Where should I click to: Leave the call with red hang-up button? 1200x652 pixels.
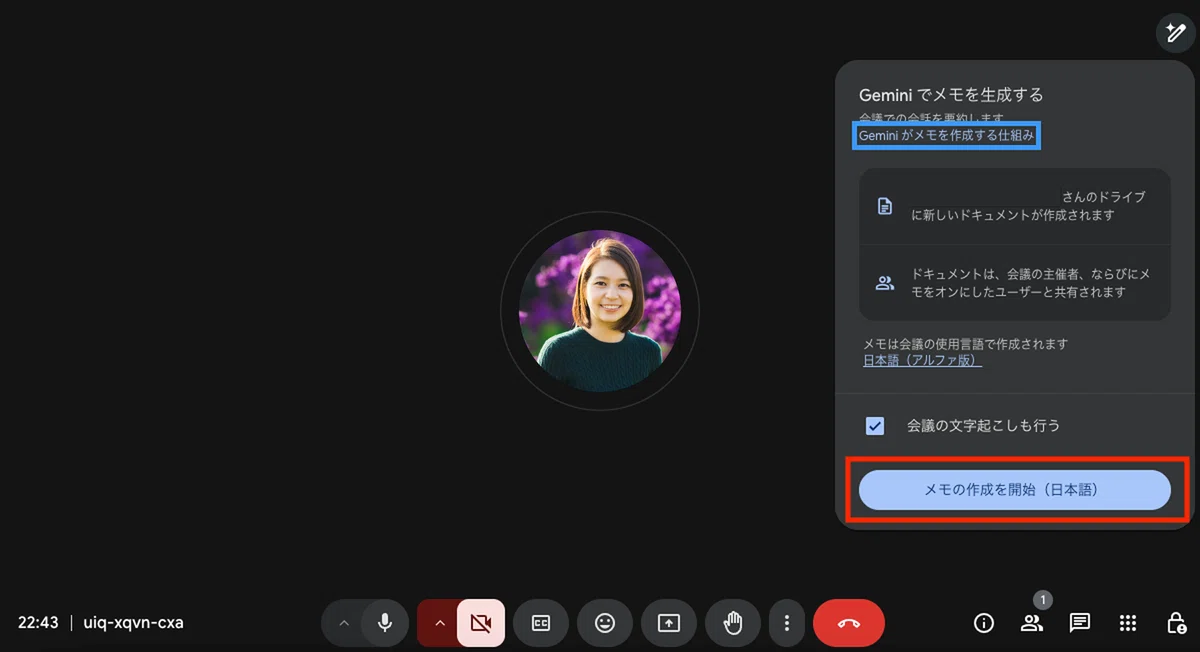tap(849, 623)
